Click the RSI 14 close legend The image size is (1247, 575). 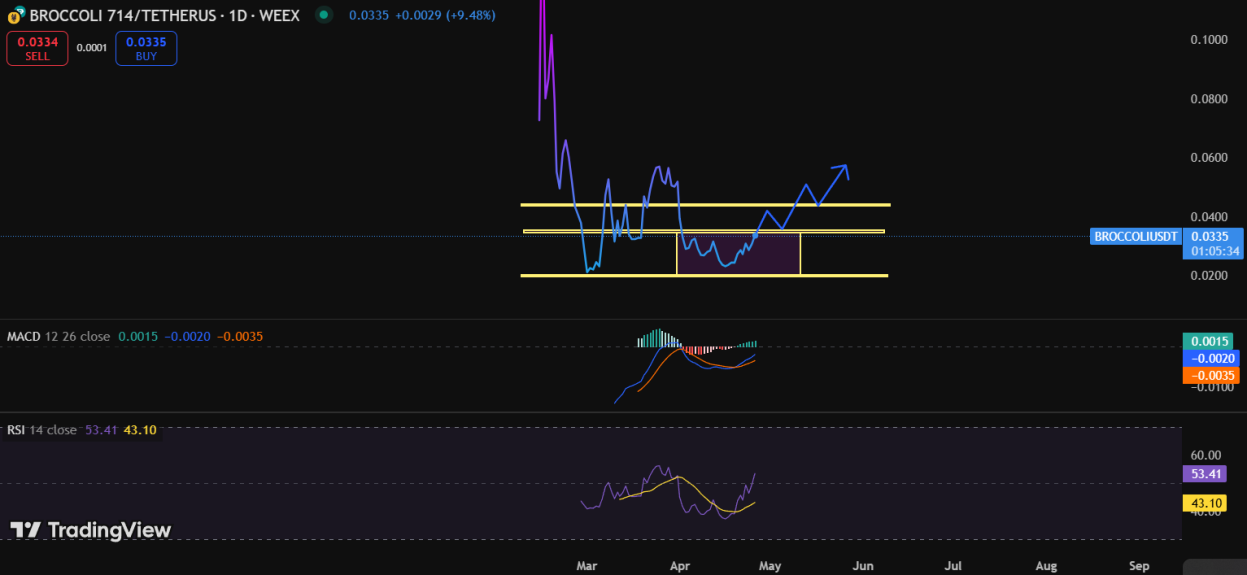pyautogui.click(x=42, y=430)
